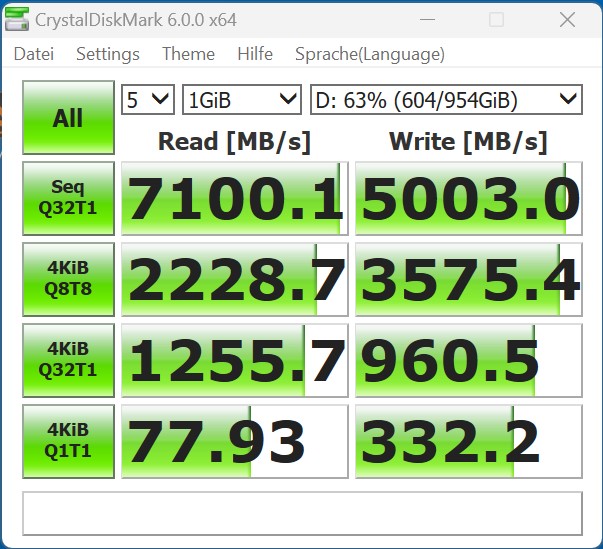Start the Seq Q32T1 test

(68, 198)
